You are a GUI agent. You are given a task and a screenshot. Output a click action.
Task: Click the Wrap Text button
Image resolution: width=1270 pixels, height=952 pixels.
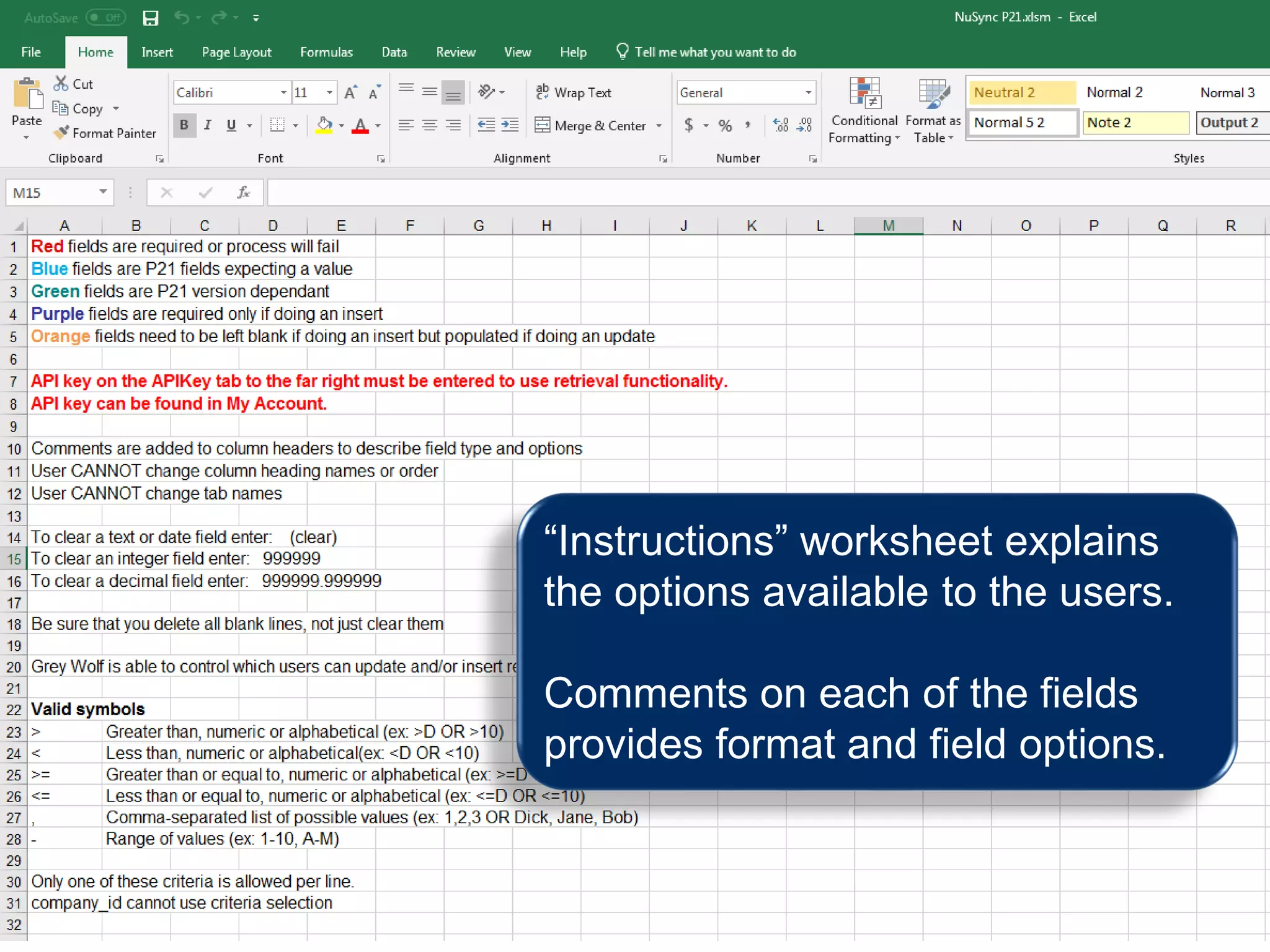tap(573, 93)
